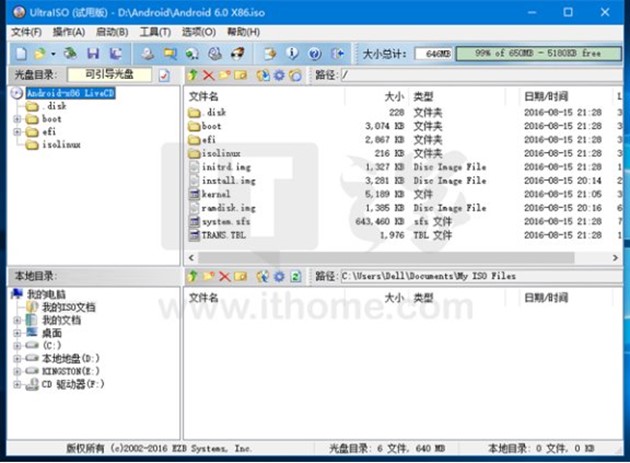Screen dimensions: 630x463
Task: Sort by 文件名 column header in image list
Action: point(205,97)
